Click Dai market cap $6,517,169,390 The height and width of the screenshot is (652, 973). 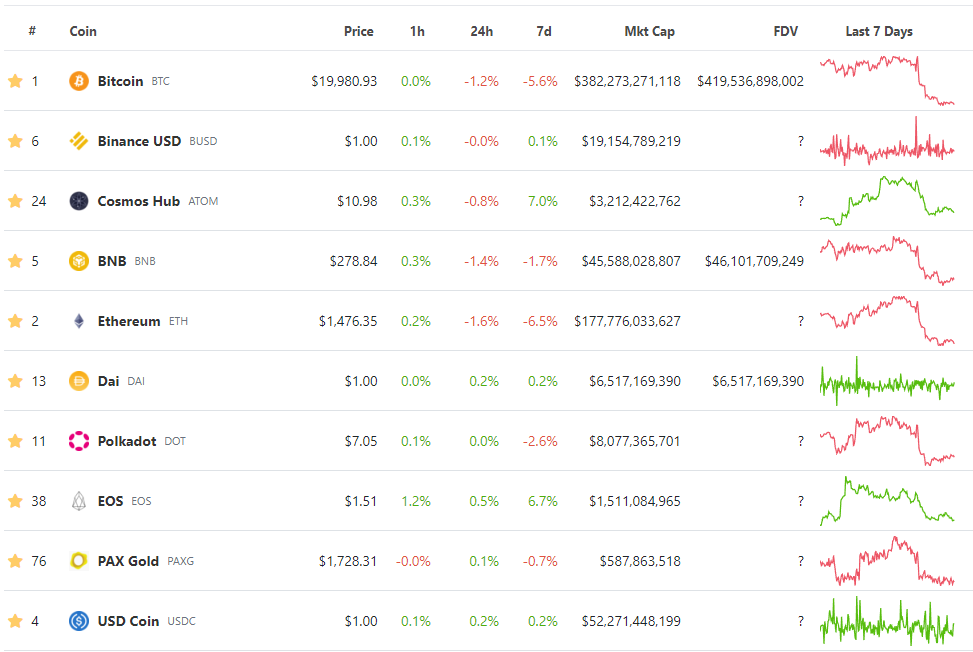(635, 381)
